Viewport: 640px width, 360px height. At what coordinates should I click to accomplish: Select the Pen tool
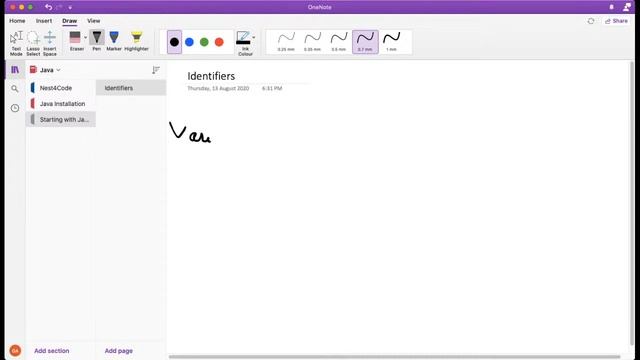[97, 41]
